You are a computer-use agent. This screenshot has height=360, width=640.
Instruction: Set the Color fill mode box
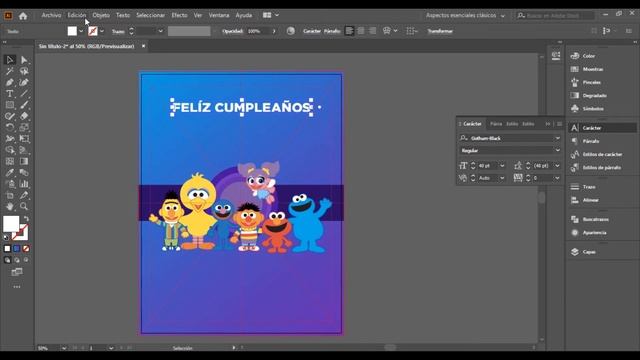click(7, 249)
